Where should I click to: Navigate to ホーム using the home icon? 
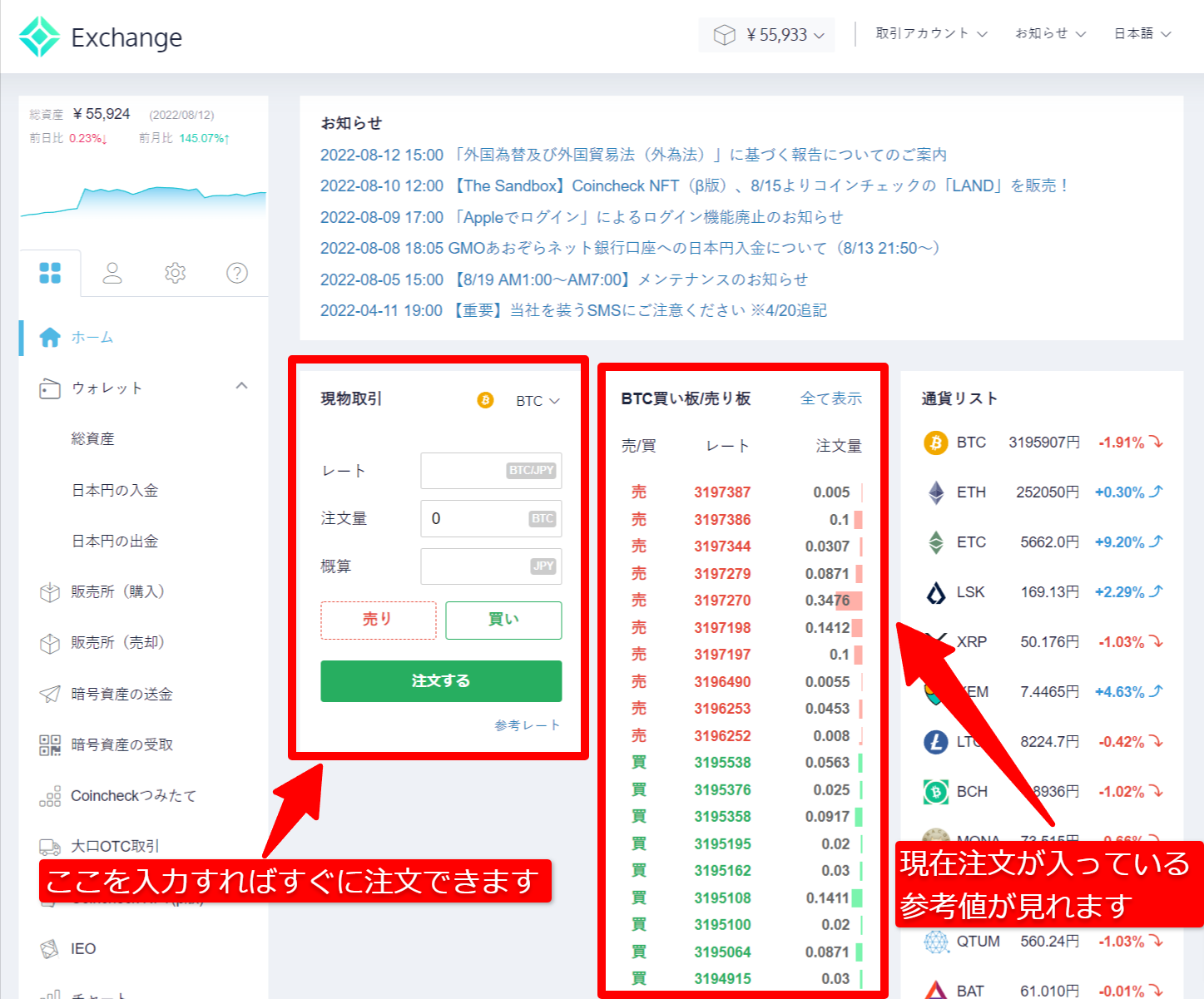[x=50, y=337]
